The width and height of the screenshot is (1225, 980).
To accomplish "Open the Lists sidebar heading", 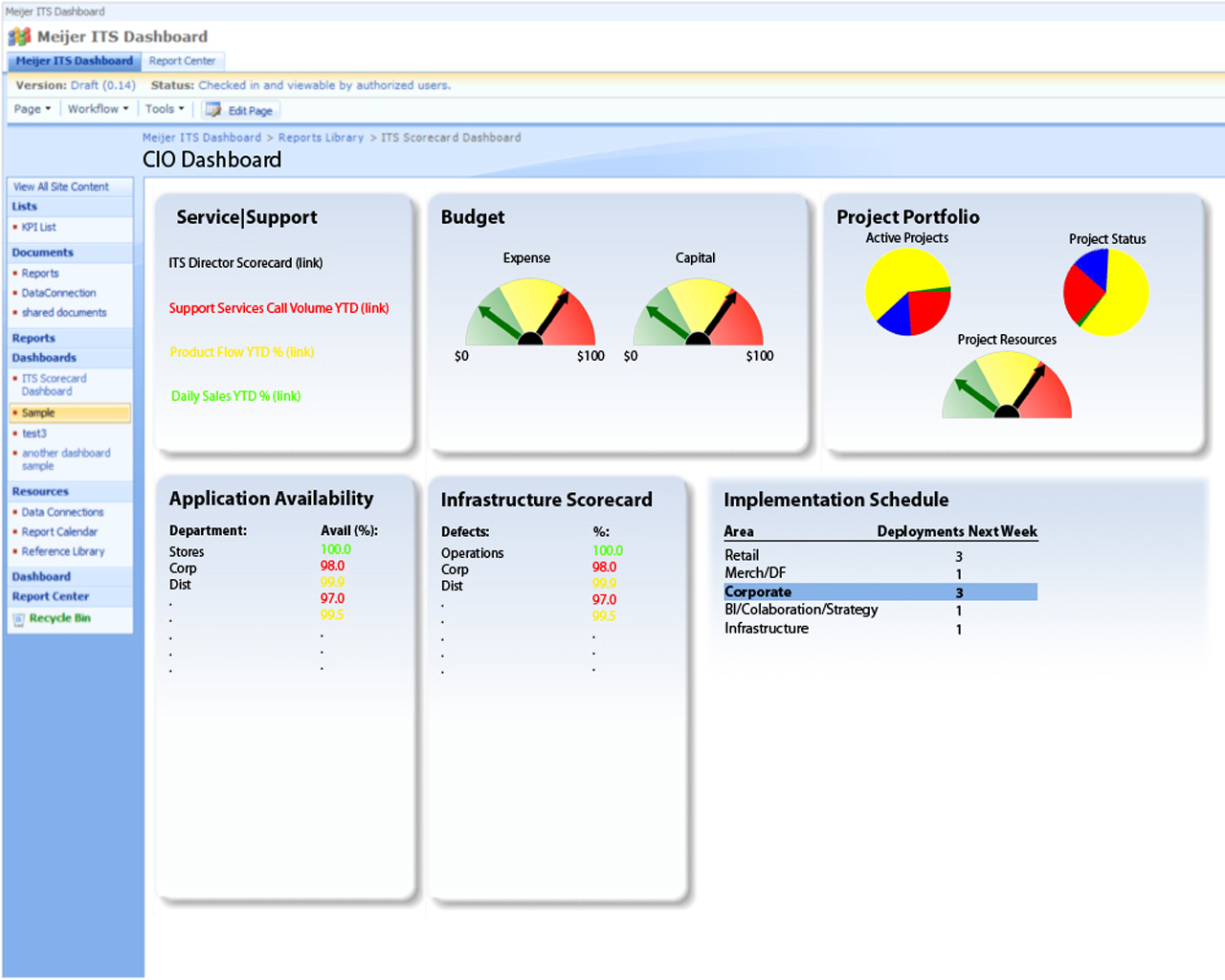I will (25, 207).
